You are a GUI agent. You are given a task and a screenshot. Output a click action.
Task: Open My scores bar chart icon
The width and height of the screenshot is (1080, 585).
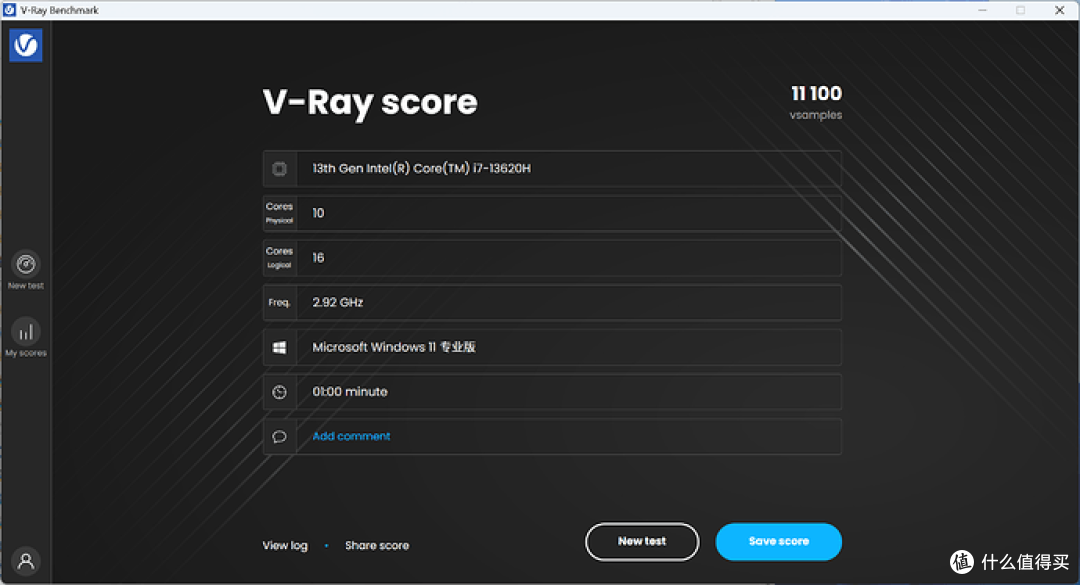pos(26,331)
